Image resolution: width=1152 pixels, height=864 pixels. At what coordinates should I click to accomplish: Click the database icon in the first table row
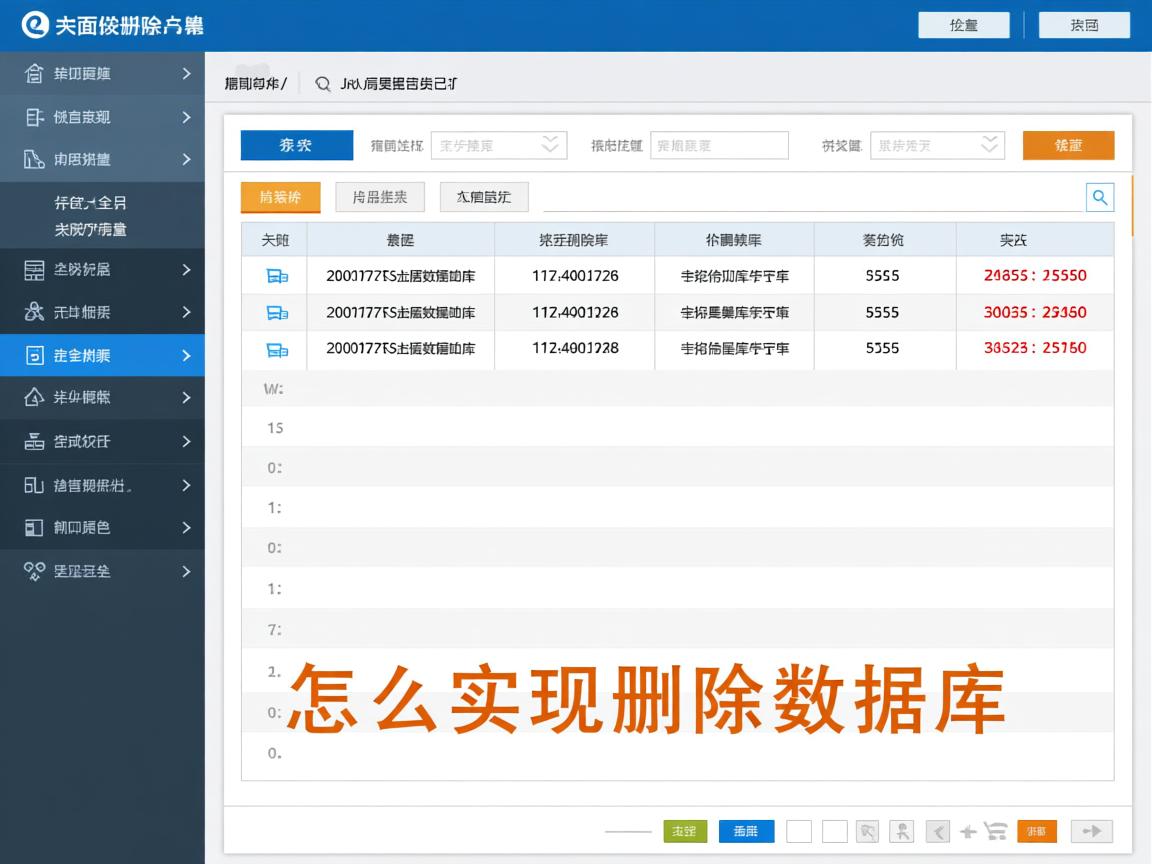coord(273,275)
